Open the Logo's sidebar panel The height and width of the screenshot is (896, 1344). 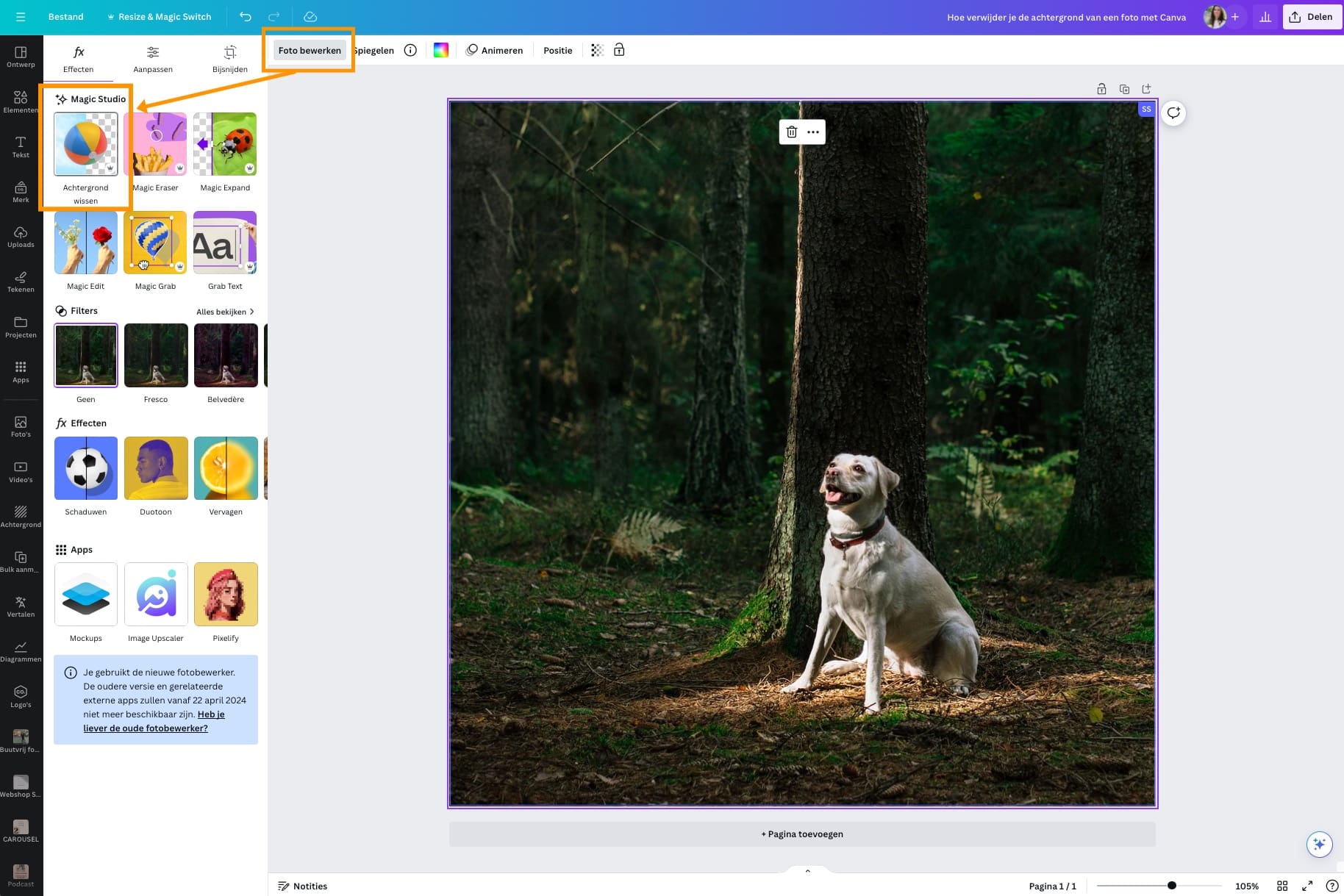pos(21,697)
